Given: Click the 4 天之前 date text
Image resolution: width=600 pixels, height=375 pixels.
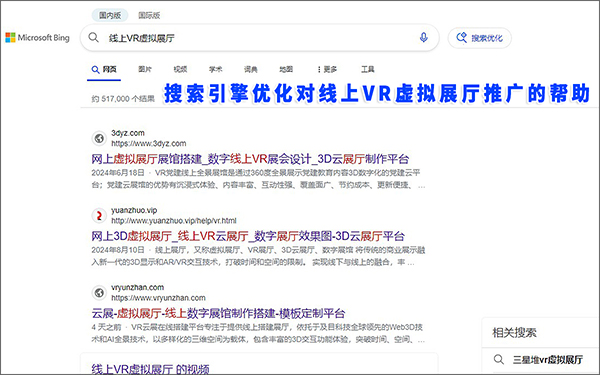Looking at the screenshot, I should pos(106,327).
